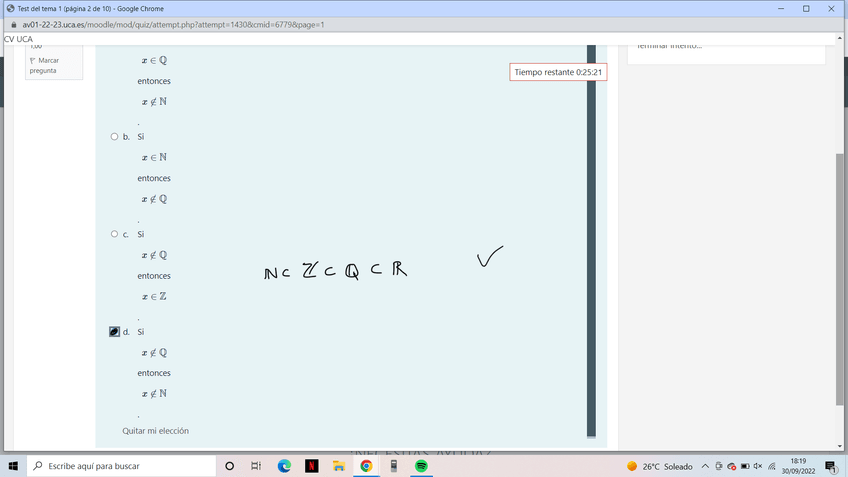
Task: Open the Windows Start menu
Action: pyautogui.click(x=14, y=466)
